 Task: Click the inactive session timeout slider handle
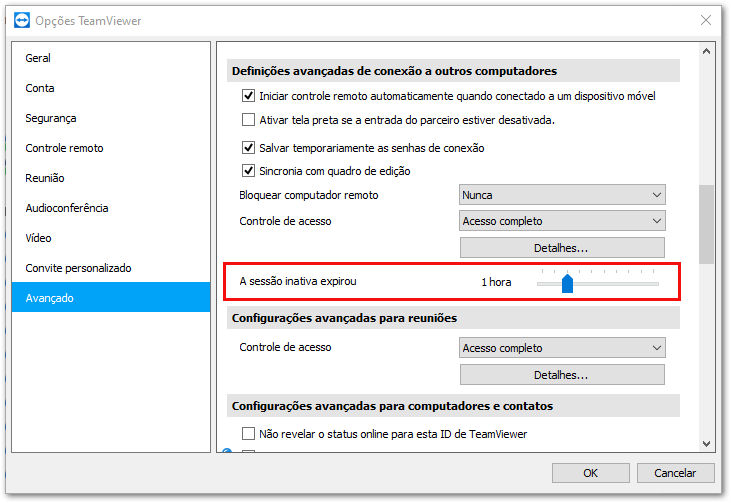coord(567,283)
